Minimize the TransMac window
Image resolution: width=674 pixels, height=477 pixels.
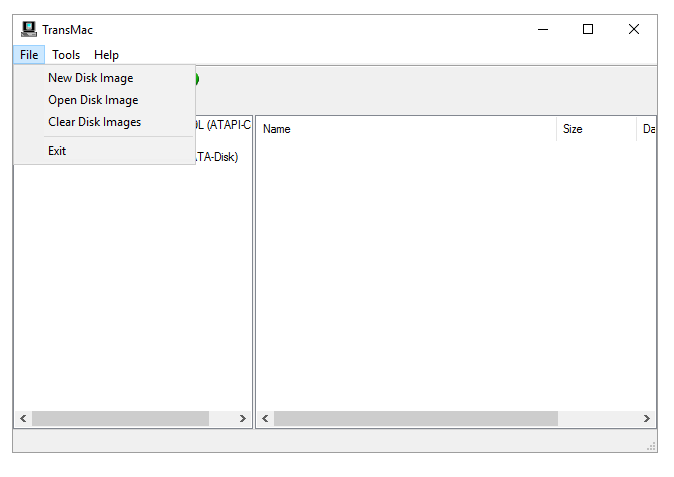pos(543,29)
